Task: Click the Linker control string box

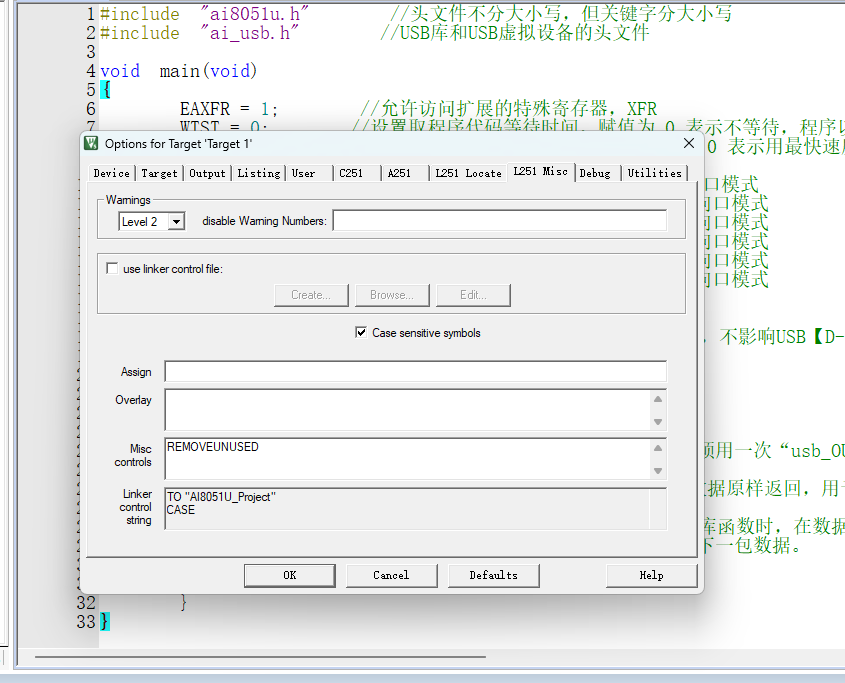Action: point(415,509)
